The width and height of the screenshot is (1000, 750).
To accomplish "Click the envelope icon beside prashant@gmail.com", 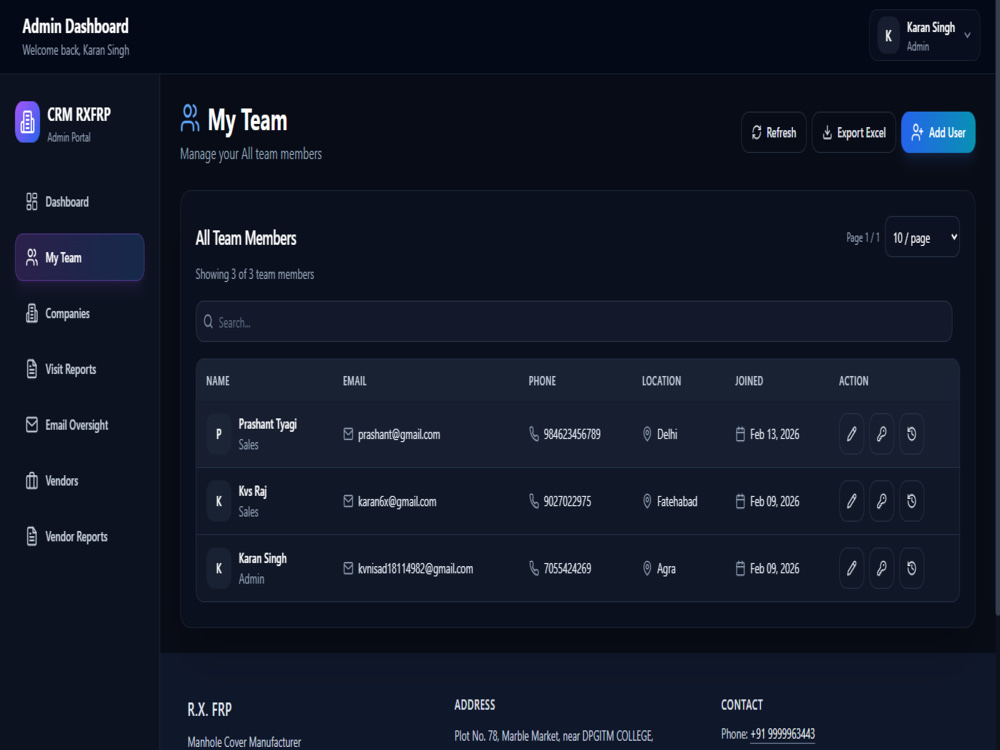I will (348, 434).
